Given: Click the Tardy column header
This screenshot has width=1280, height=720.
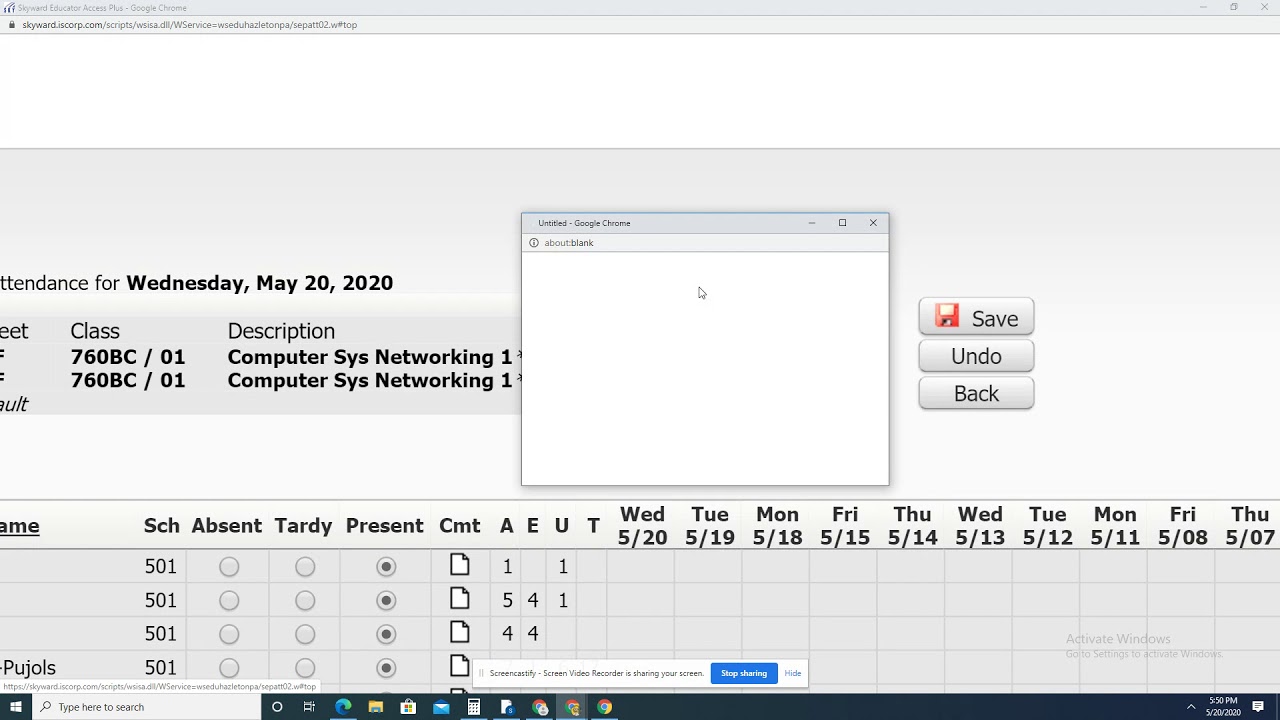Looking at the screenshot, I should click(303, 526).
